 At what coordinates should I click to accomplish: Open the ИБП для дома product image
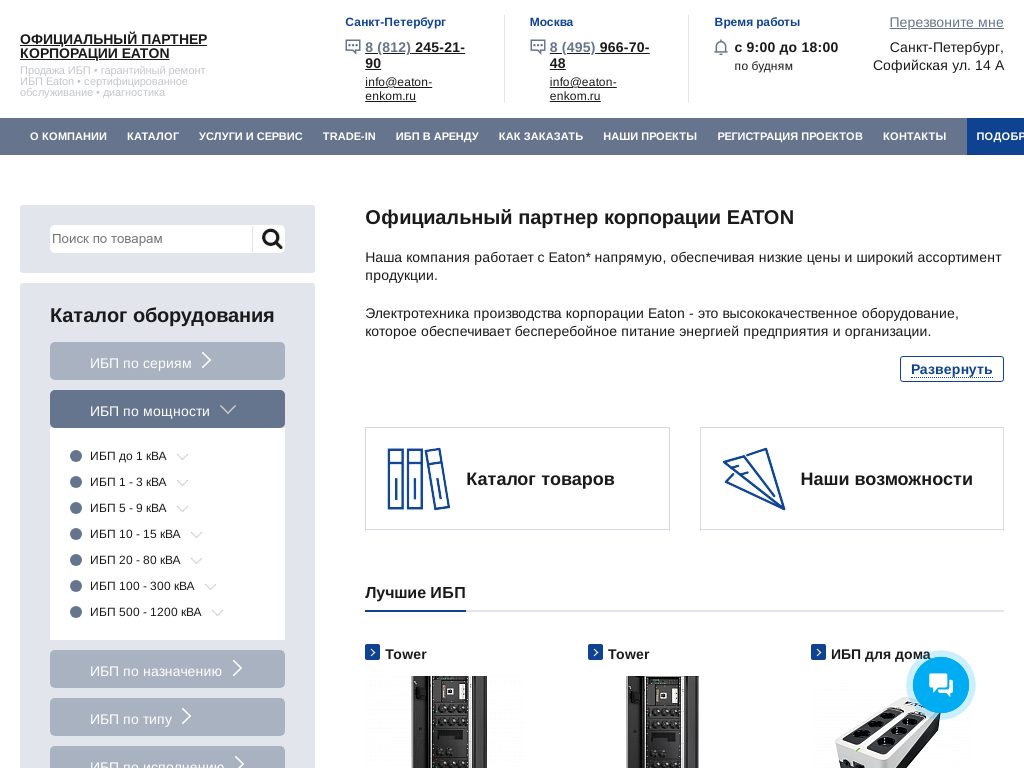tap(888, 731)
